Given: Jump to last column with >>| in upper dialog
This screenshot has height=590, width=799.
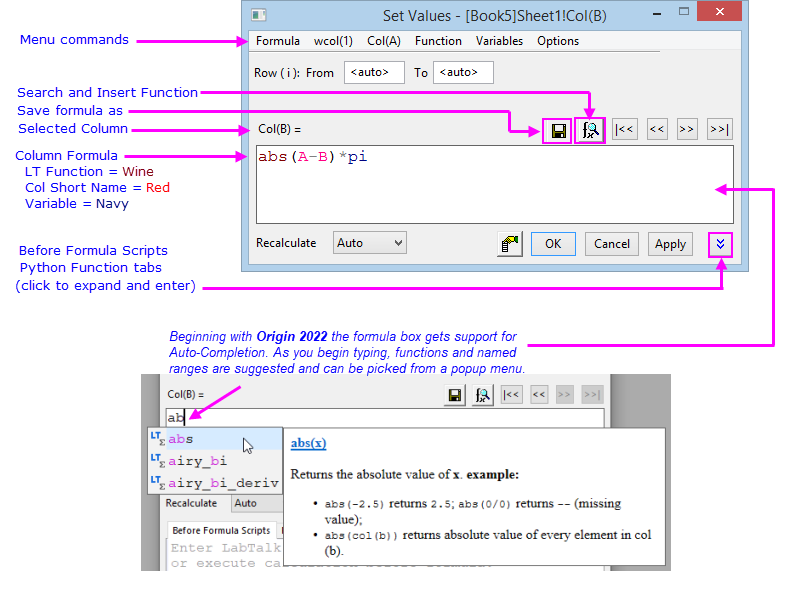Looking at the screenshot, I should (719, 130).
